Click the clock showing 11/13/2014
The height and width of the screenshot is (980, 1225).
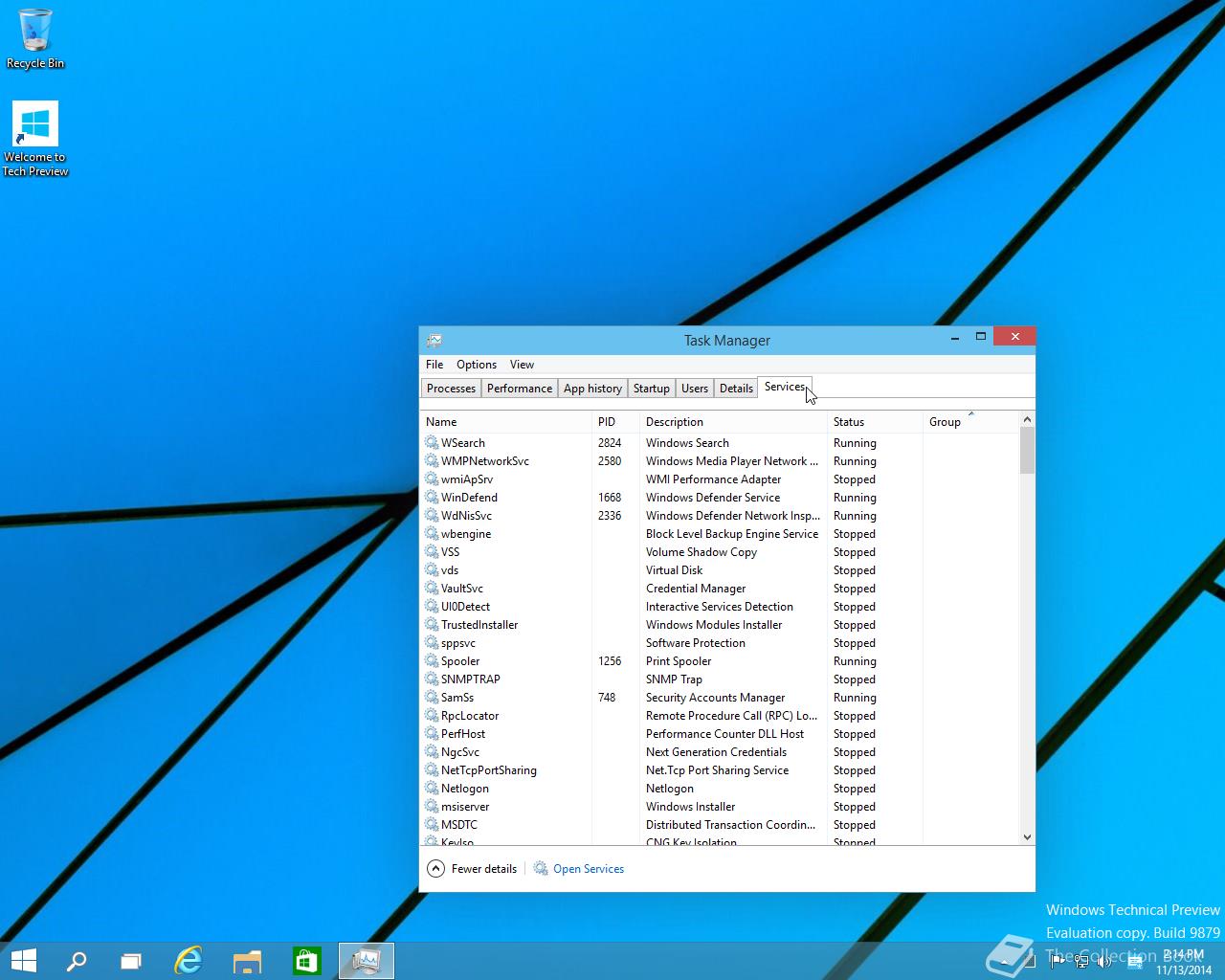(1183, 962)
